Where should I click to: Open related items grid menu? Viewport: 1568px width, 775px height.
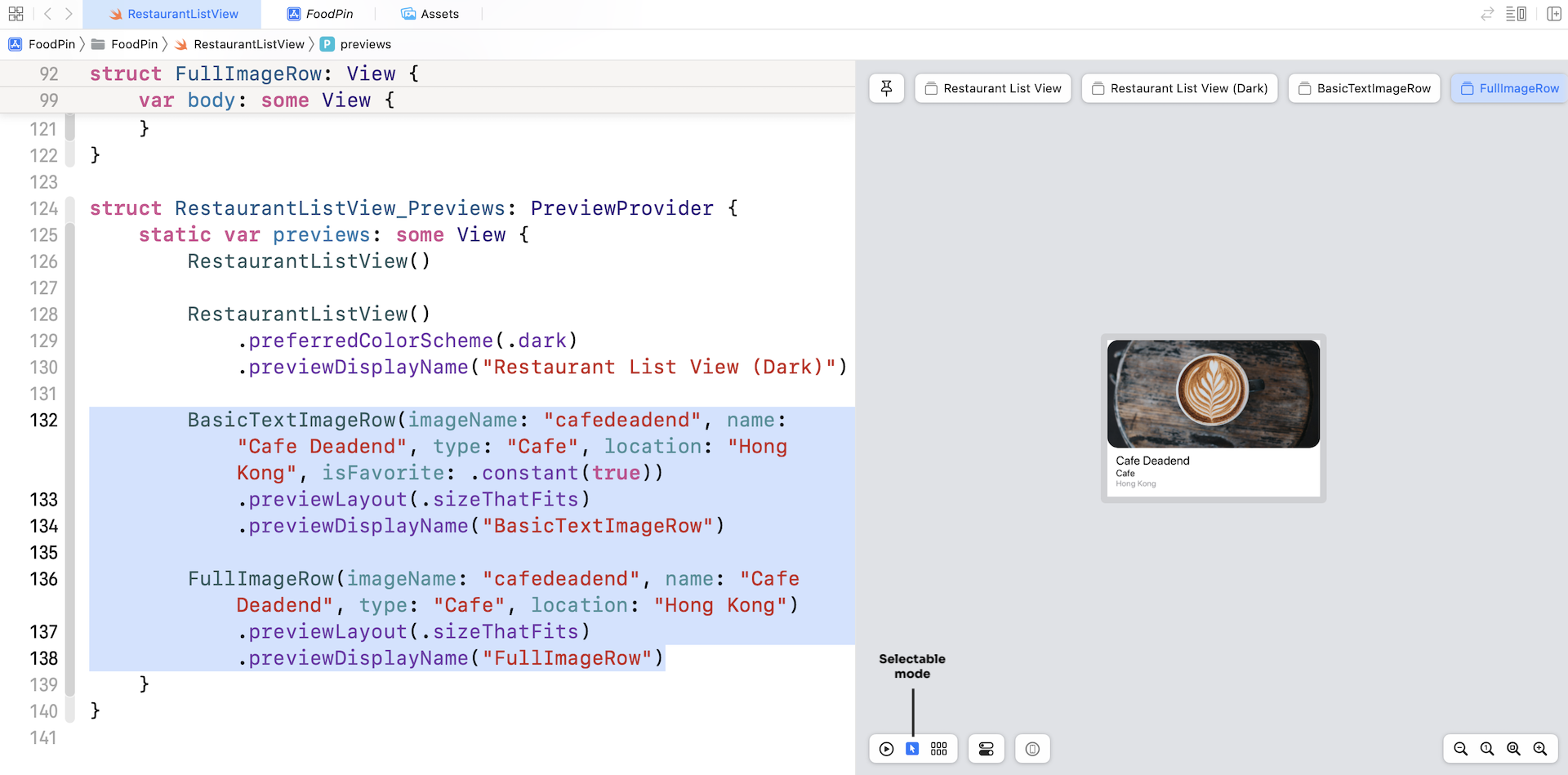(x=16, y=14)
